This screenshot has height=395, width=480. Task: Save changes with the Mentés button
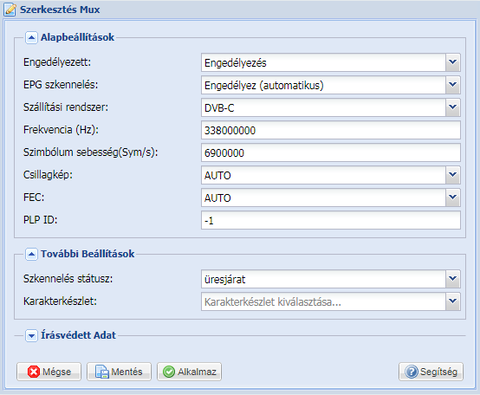point(119,371)
